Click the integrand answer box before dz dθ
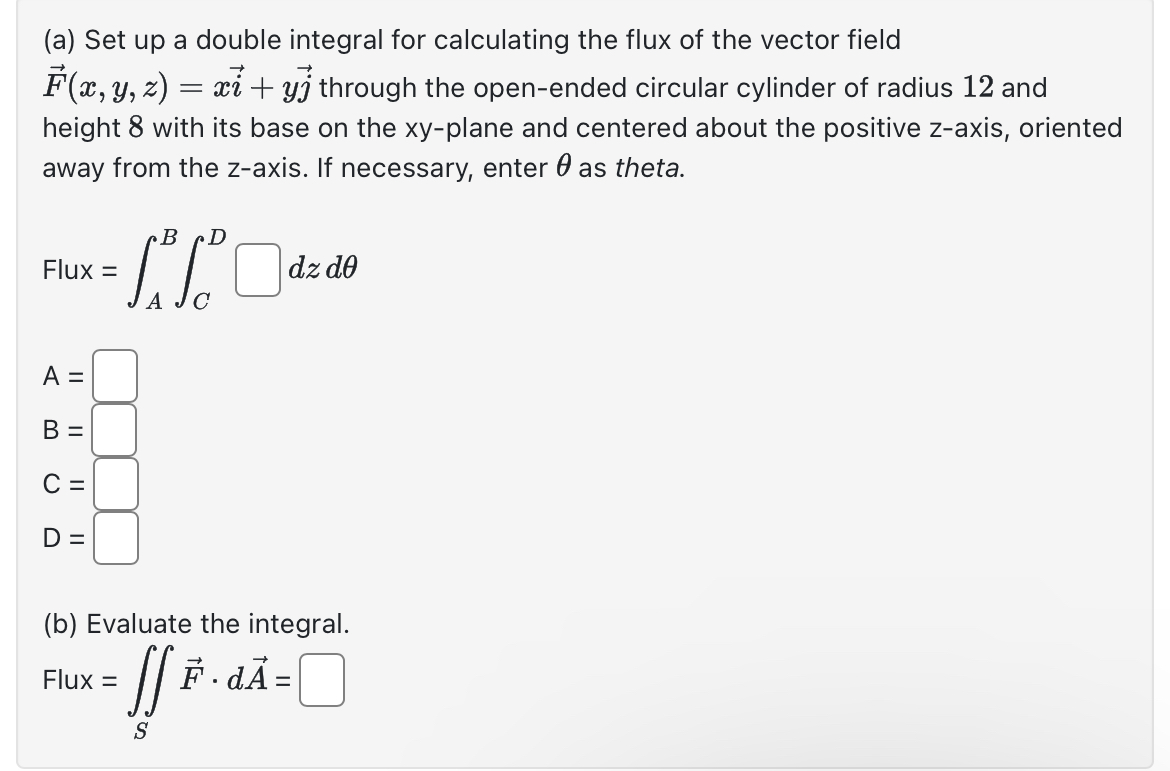The image size is (1170, 771). click(x=257, y=269)
